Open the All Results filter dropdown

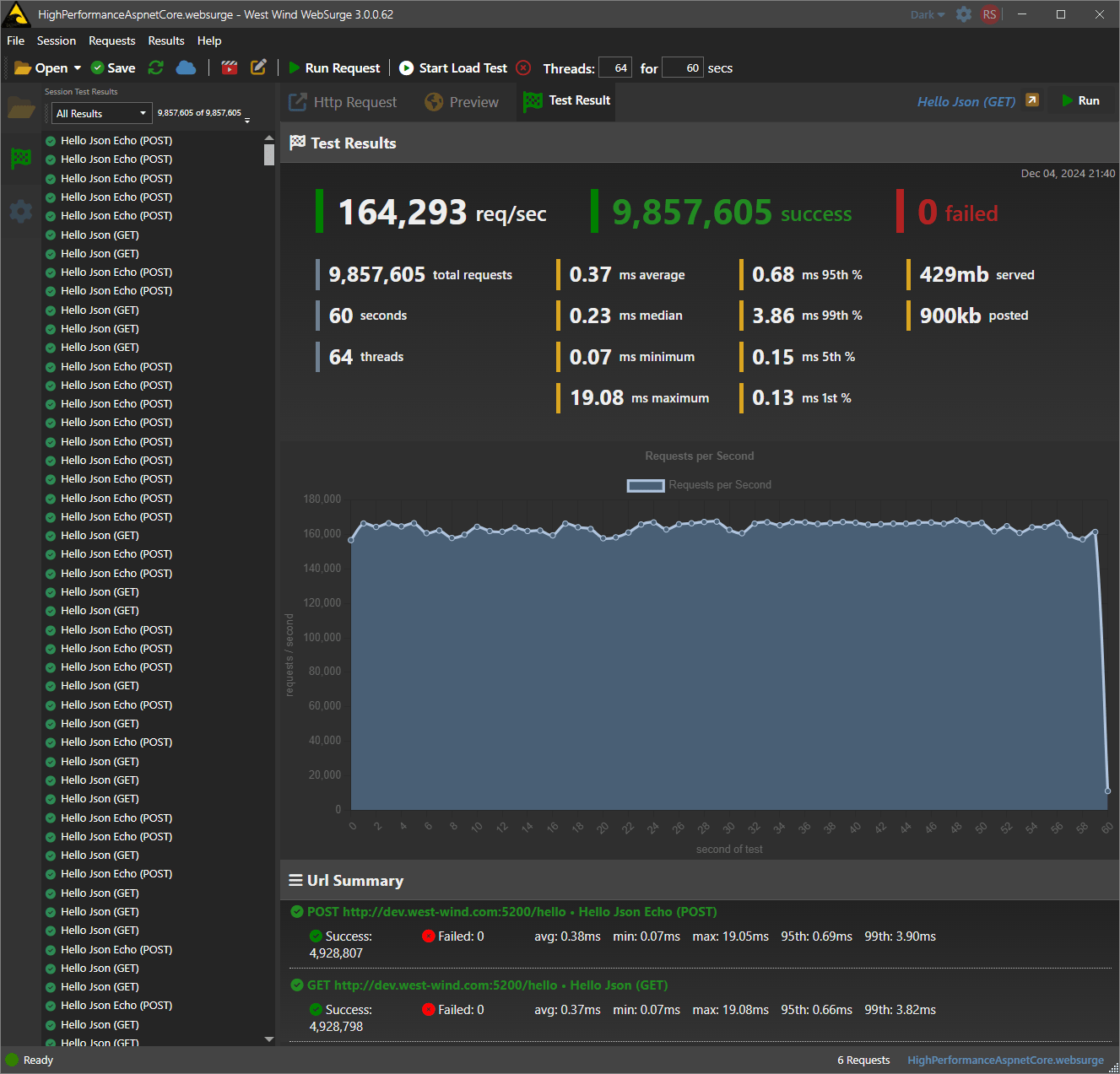[101, 113]
